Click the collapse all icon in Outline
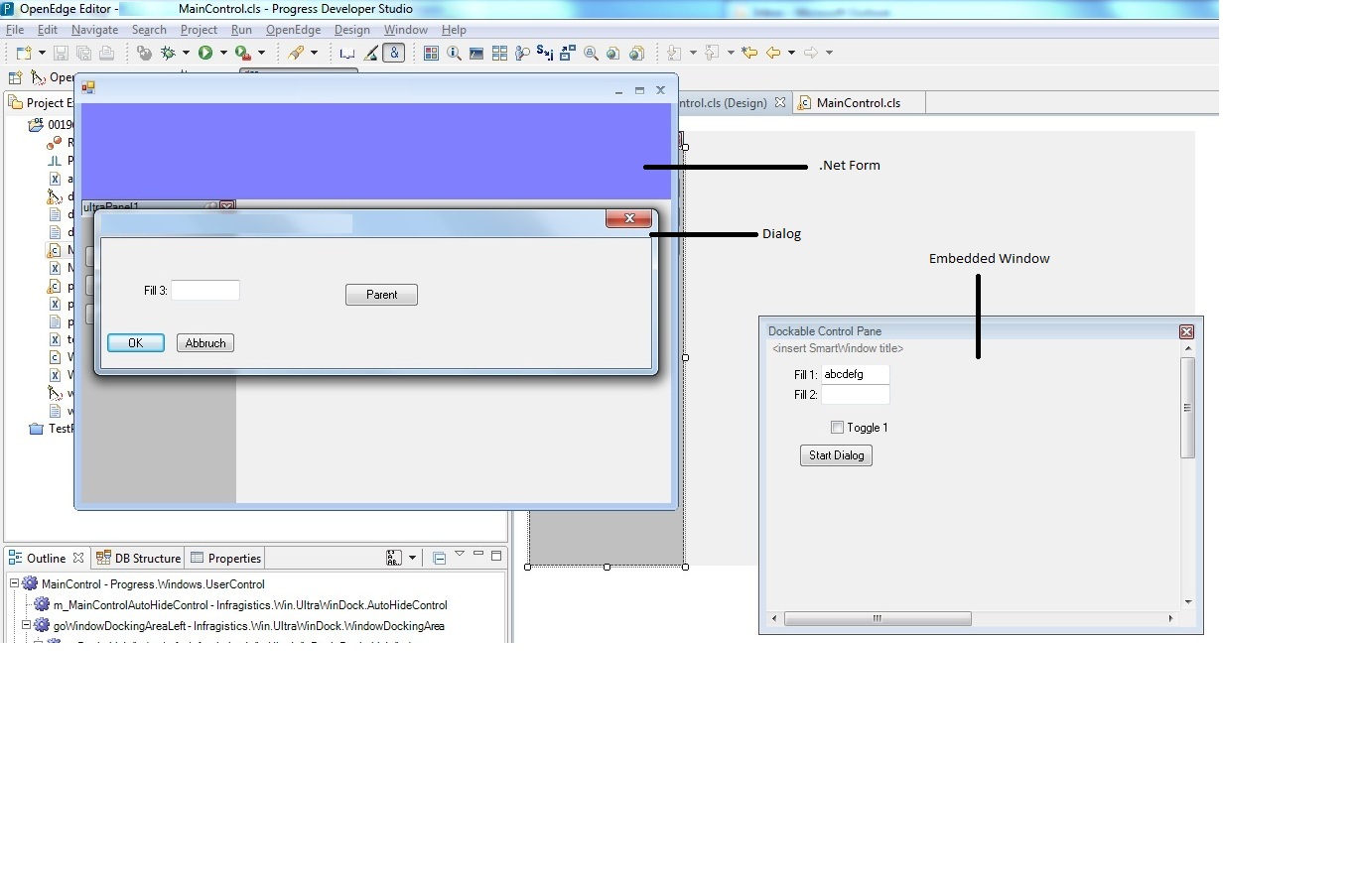Screen dimensions: 1354x896 [x=439, y=558]
